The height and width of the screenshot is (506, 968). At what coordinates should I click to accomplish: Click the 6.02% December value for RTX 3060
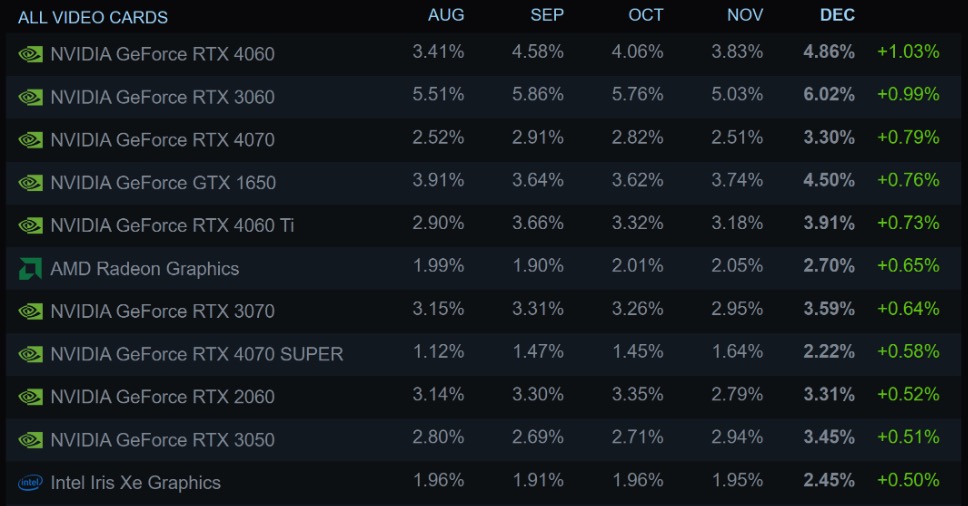point(829,94)
